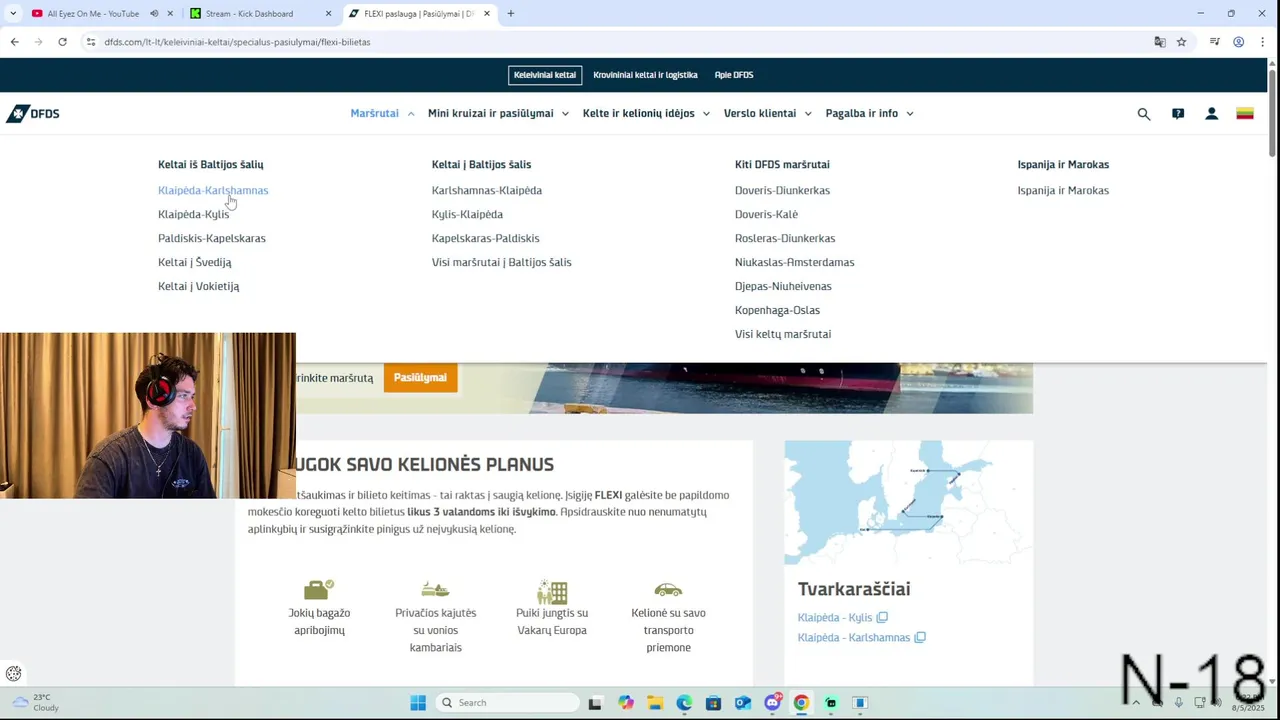Open Keltai į Vokietiją
This screenshot has width=1280, height=720.
pos(198,286)
